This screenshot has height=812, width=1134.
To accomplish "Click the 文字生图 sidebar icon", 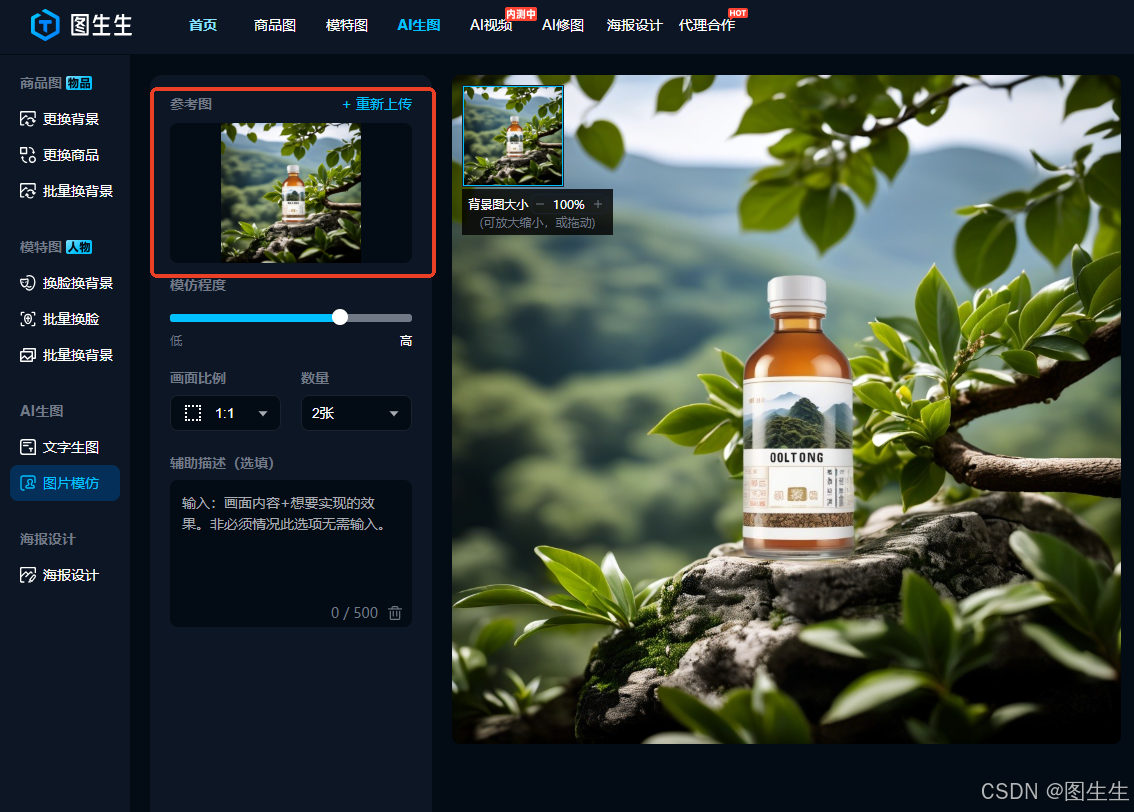I will click(x=27, y=447).
